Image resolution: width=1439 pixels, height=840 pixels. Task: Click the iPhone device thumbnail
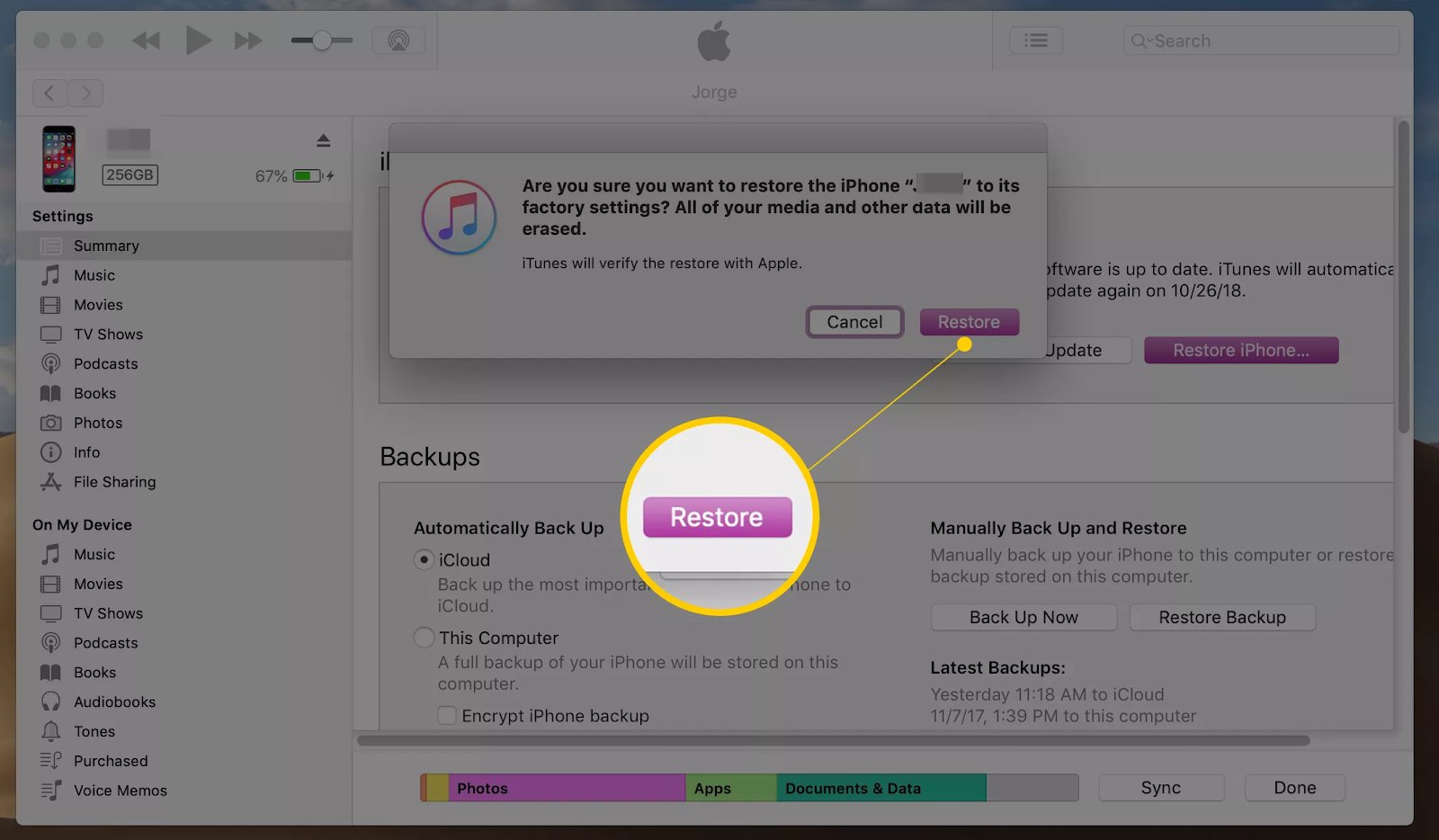click(x=59, y=158)
